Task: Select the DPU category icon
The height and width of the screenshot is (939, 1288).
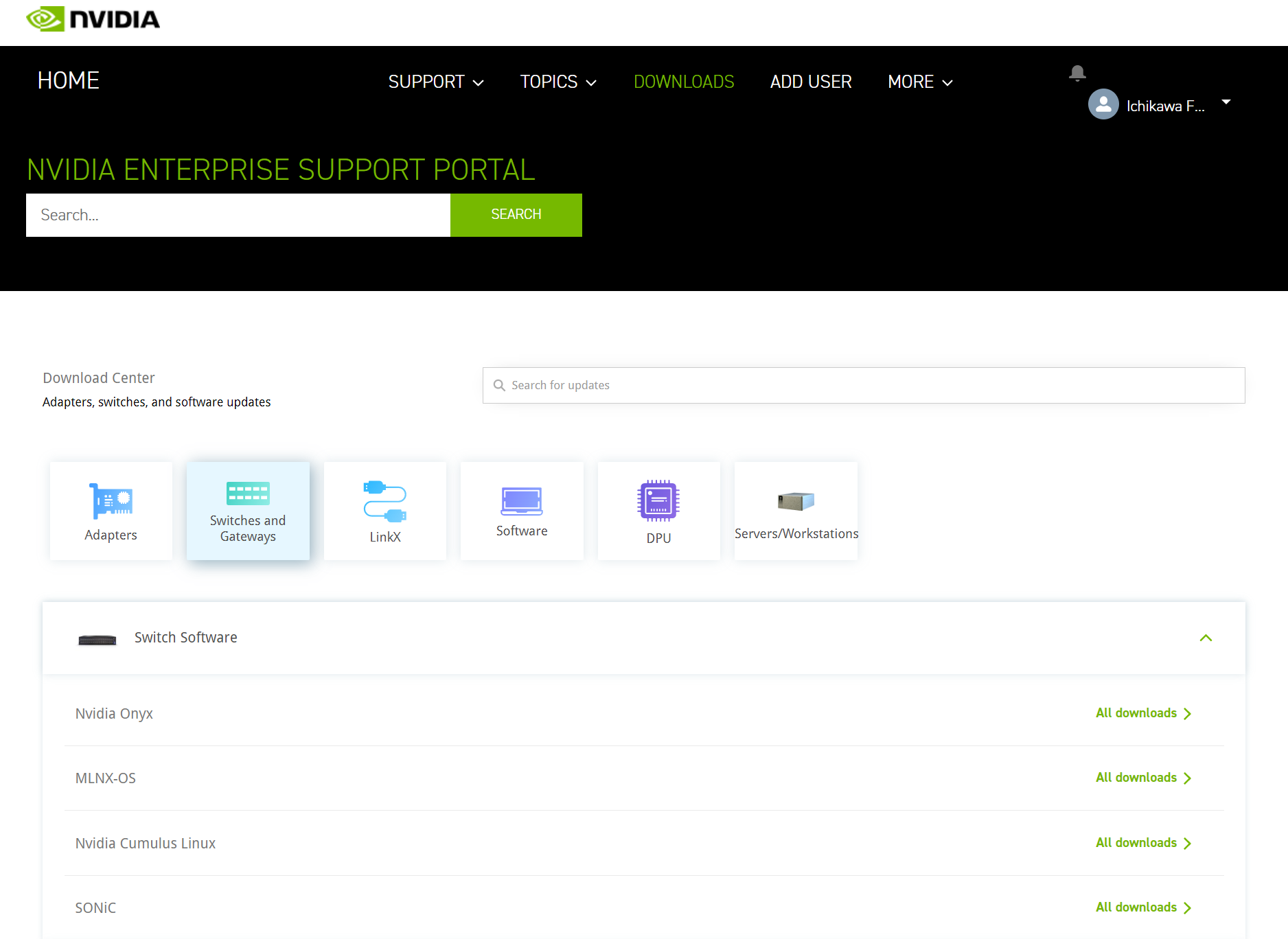Action: tap(658, 511)
